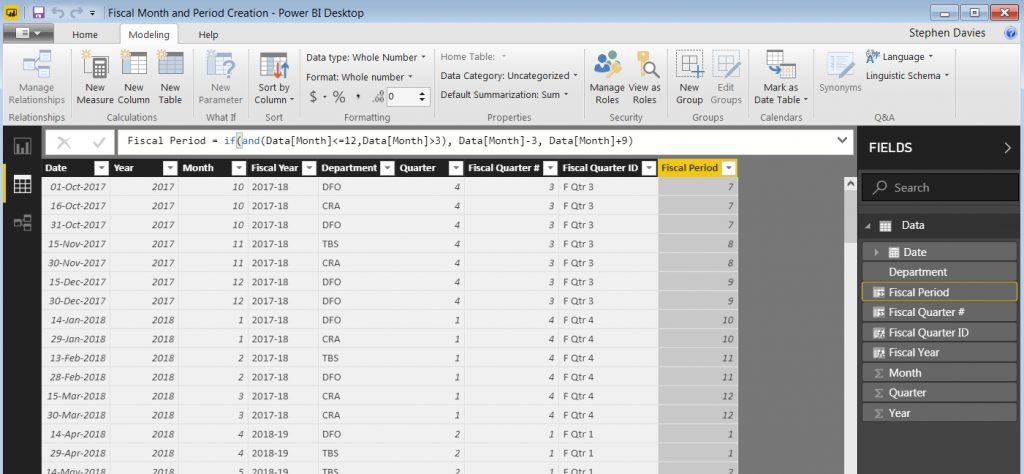Click the Fields search box

pos(939,187)
